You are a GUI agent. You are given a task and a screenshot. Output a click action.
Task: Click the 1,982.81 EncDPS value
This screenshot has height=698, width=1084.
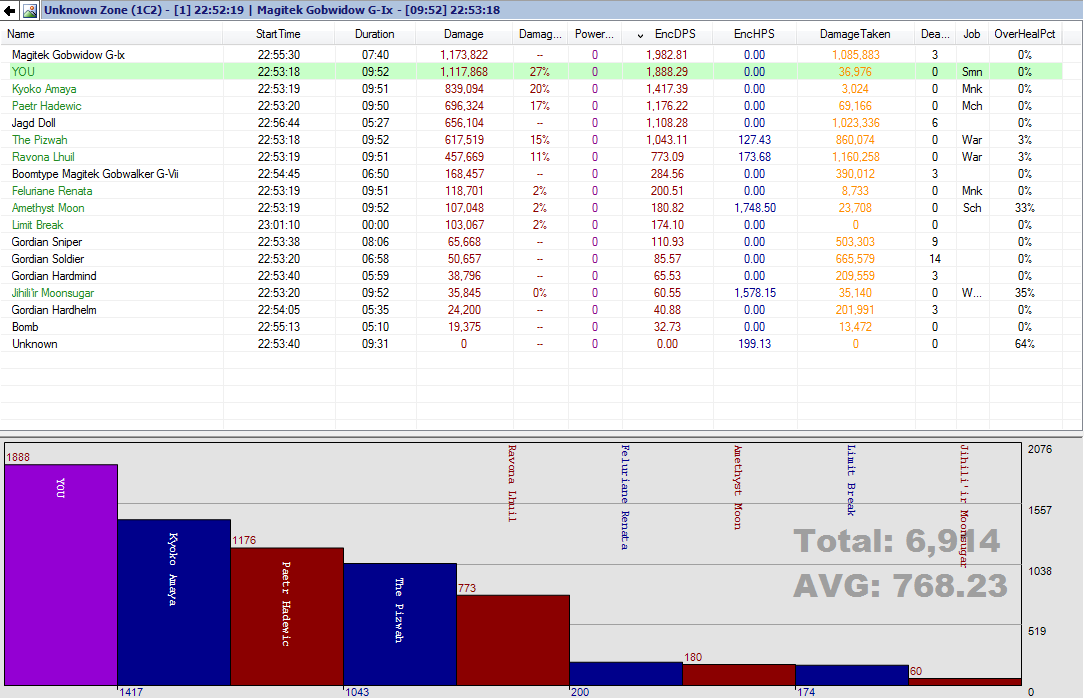[x=667, y=55]
